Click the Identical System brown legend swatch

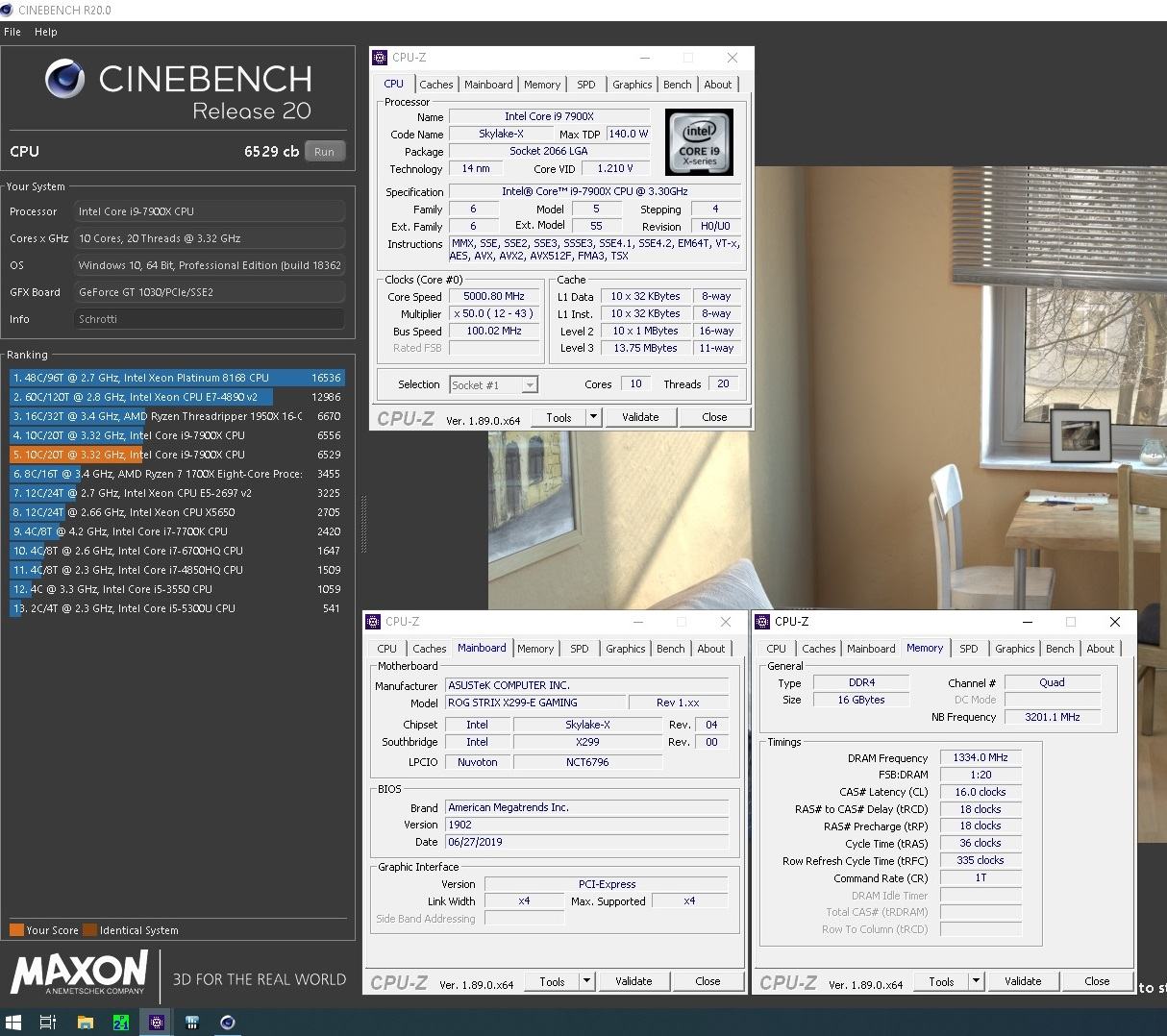89,930
